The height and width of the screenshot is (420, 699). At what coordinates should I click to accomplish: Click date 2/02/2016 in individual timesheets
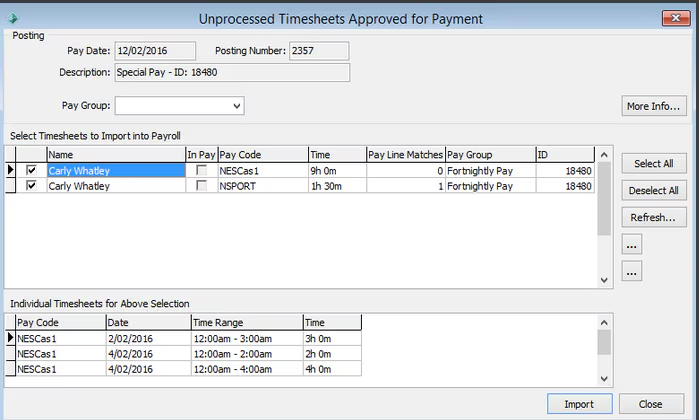click(x=148, y=338)
